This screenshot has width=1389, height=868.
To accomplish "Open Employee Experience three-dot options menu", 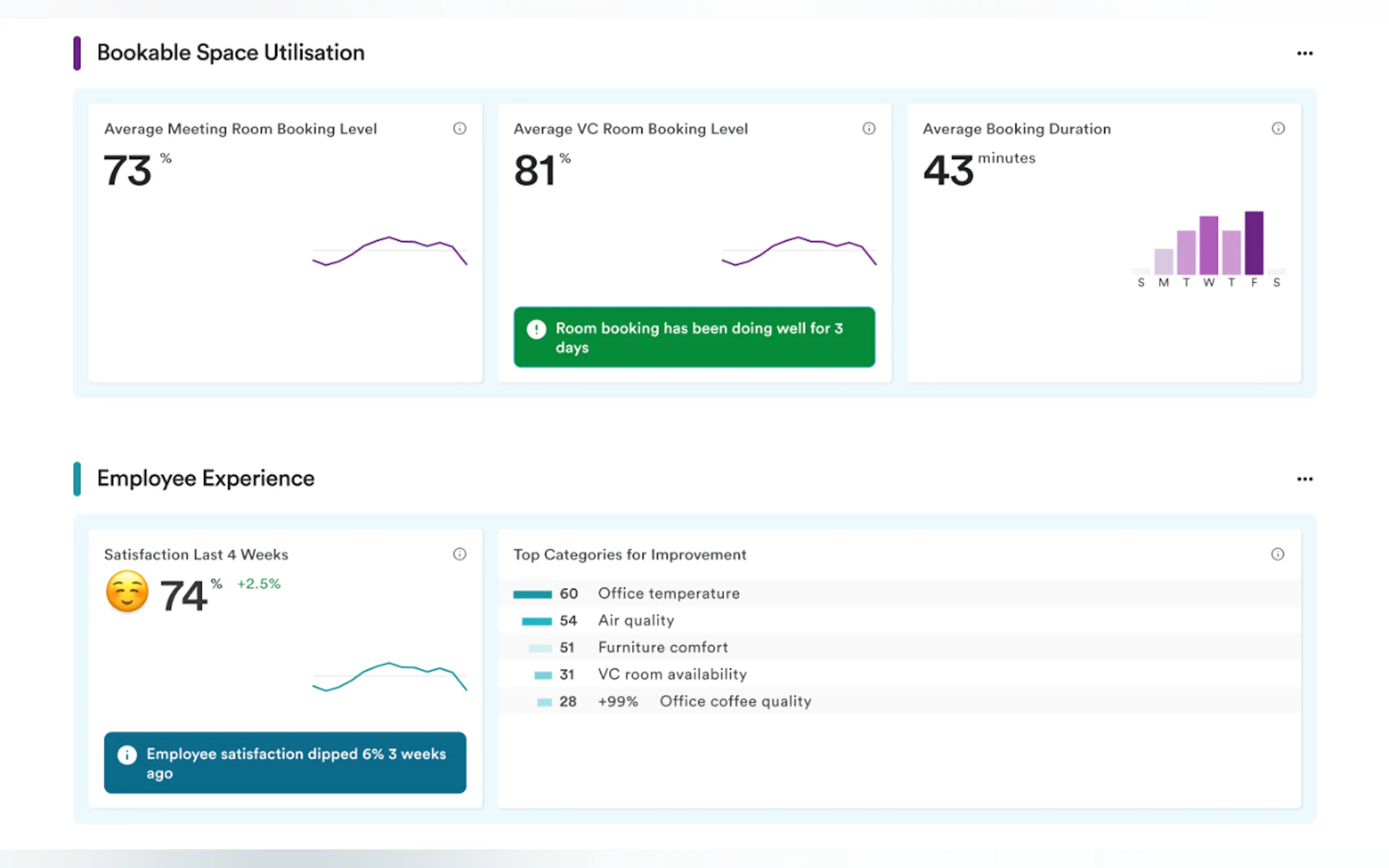I will (1305, 479).
